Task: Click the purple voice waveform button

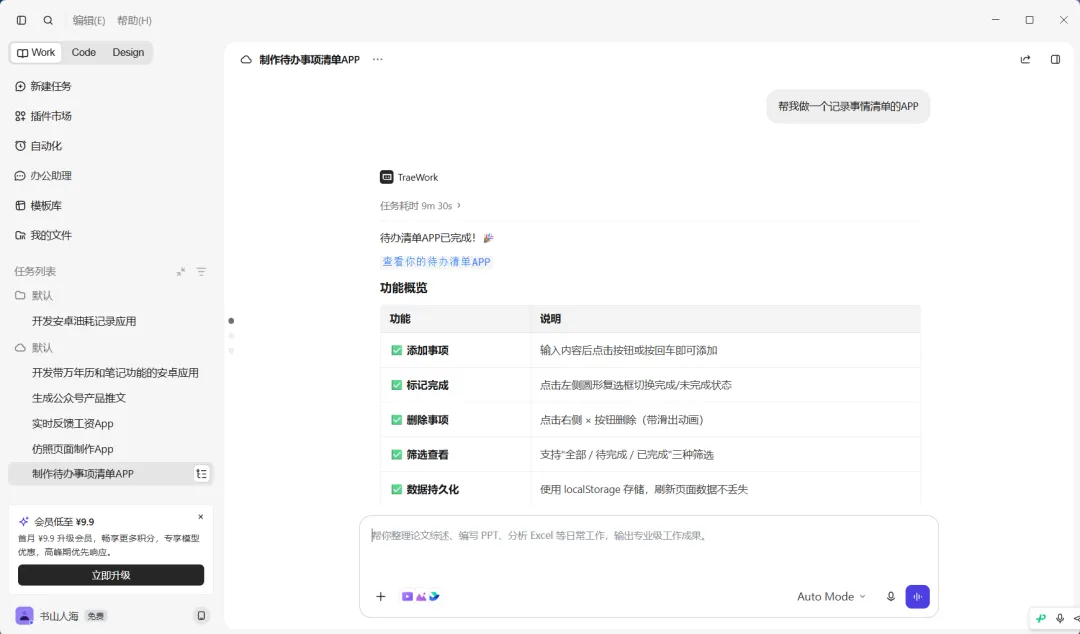Action: (917, 597)
